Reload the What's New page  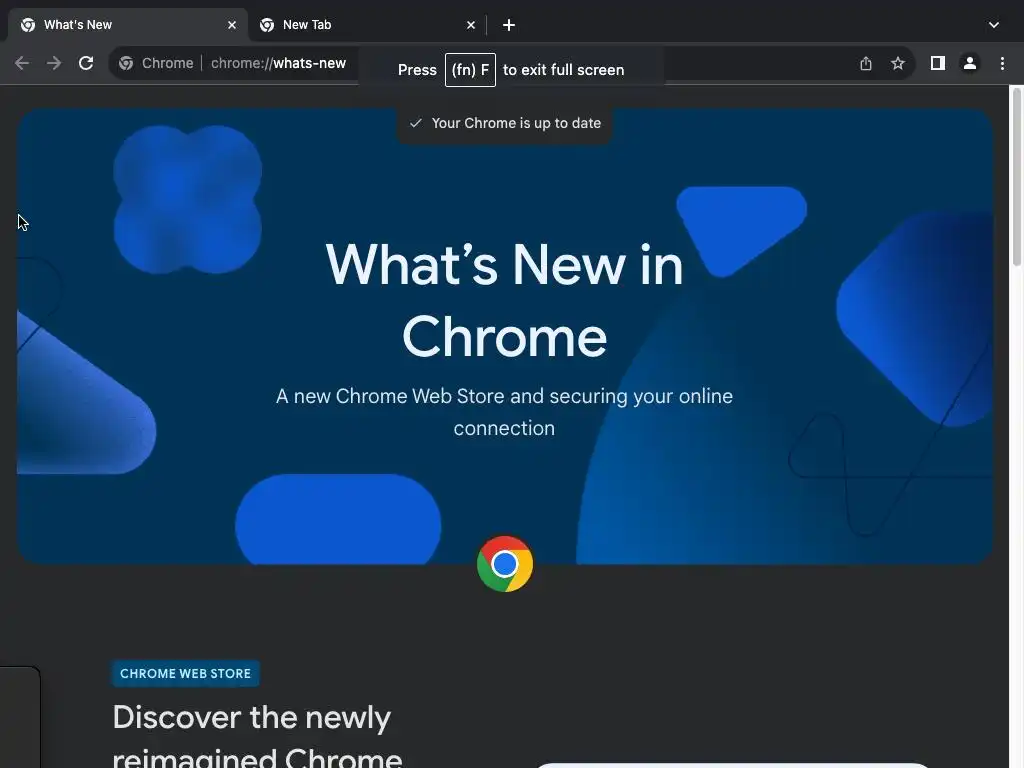[86, 63]
